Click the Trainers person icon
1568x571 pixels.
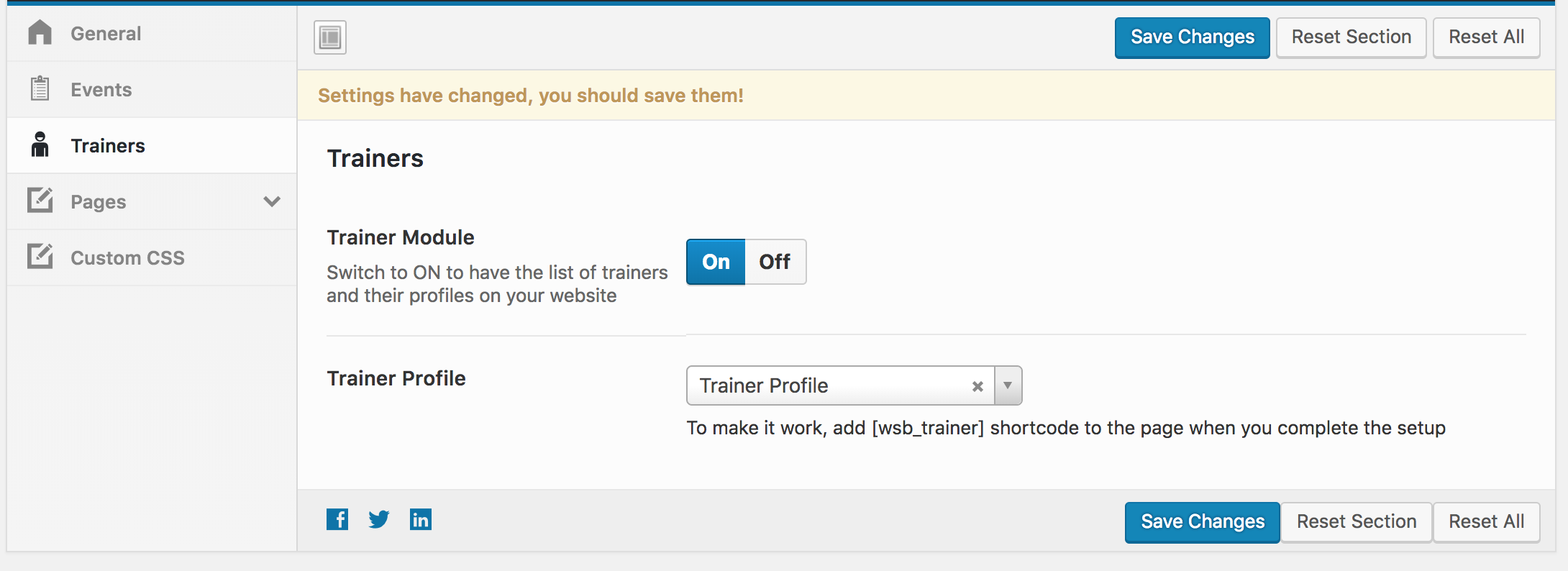tap(40, 145)
